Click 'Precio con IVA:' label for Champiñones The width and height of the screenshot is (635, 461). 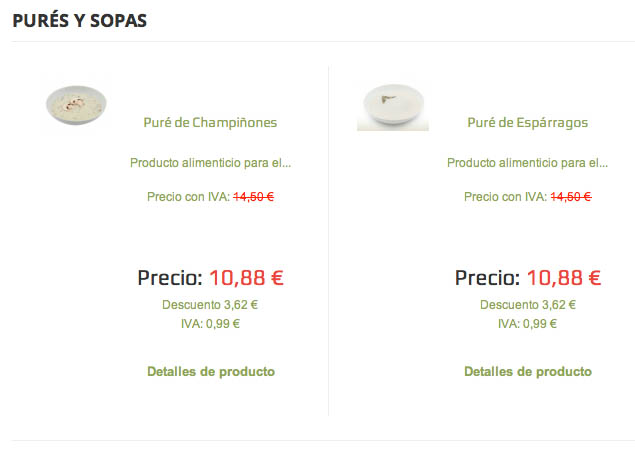(x=188, y=197)
